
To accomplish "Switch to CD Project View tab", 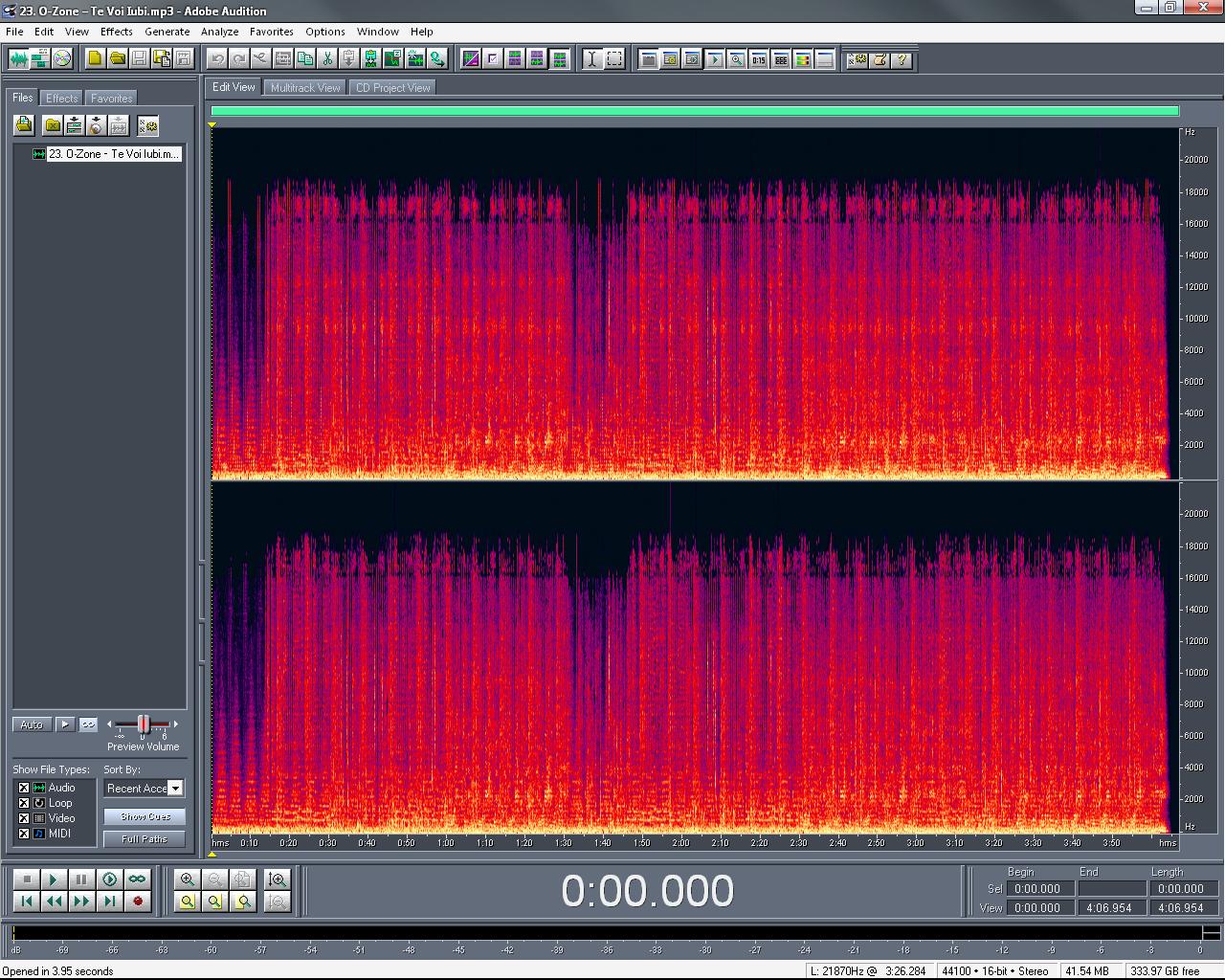I will (x=392, y=87).
